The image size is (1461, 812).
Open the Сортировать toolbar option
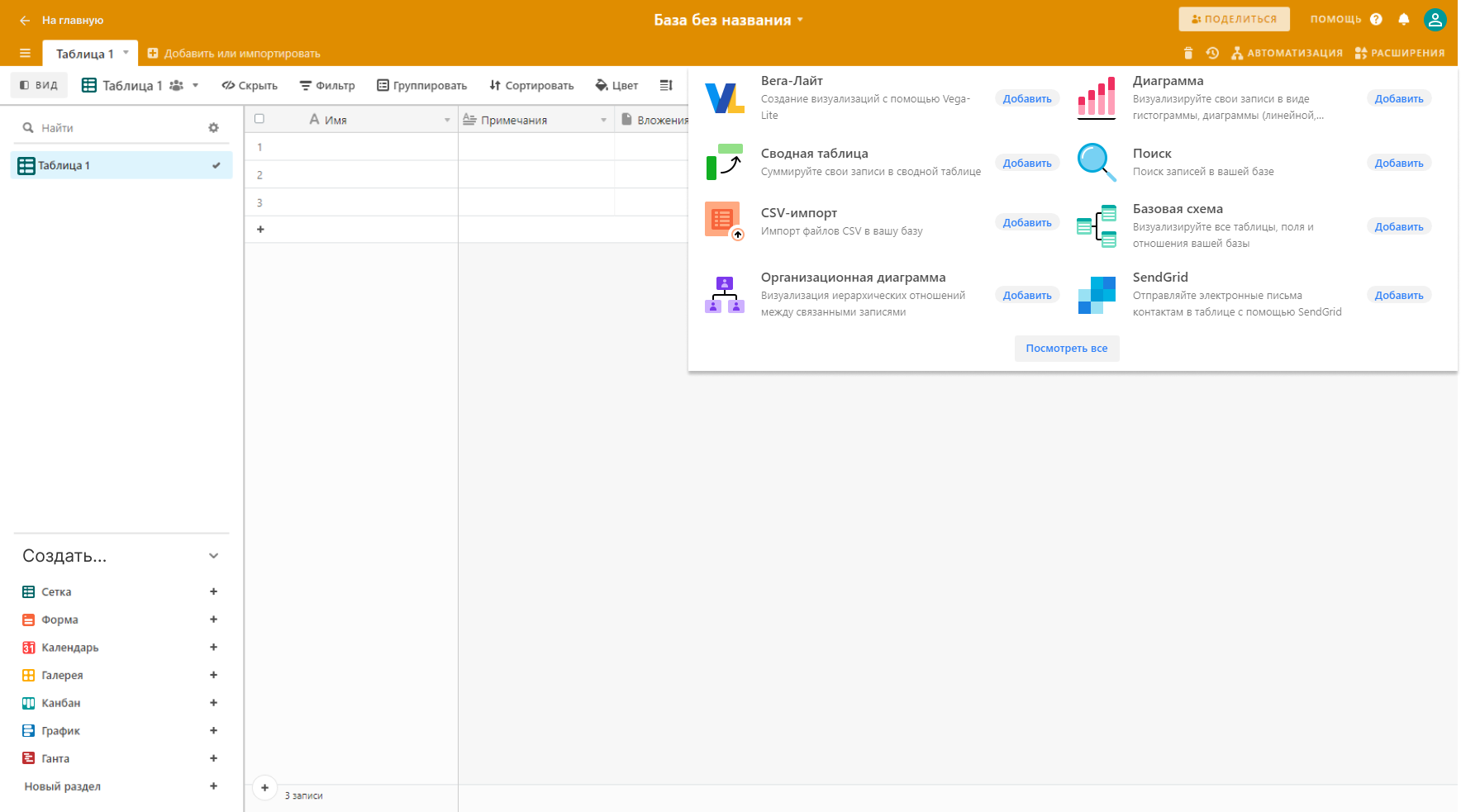point(531,85)
